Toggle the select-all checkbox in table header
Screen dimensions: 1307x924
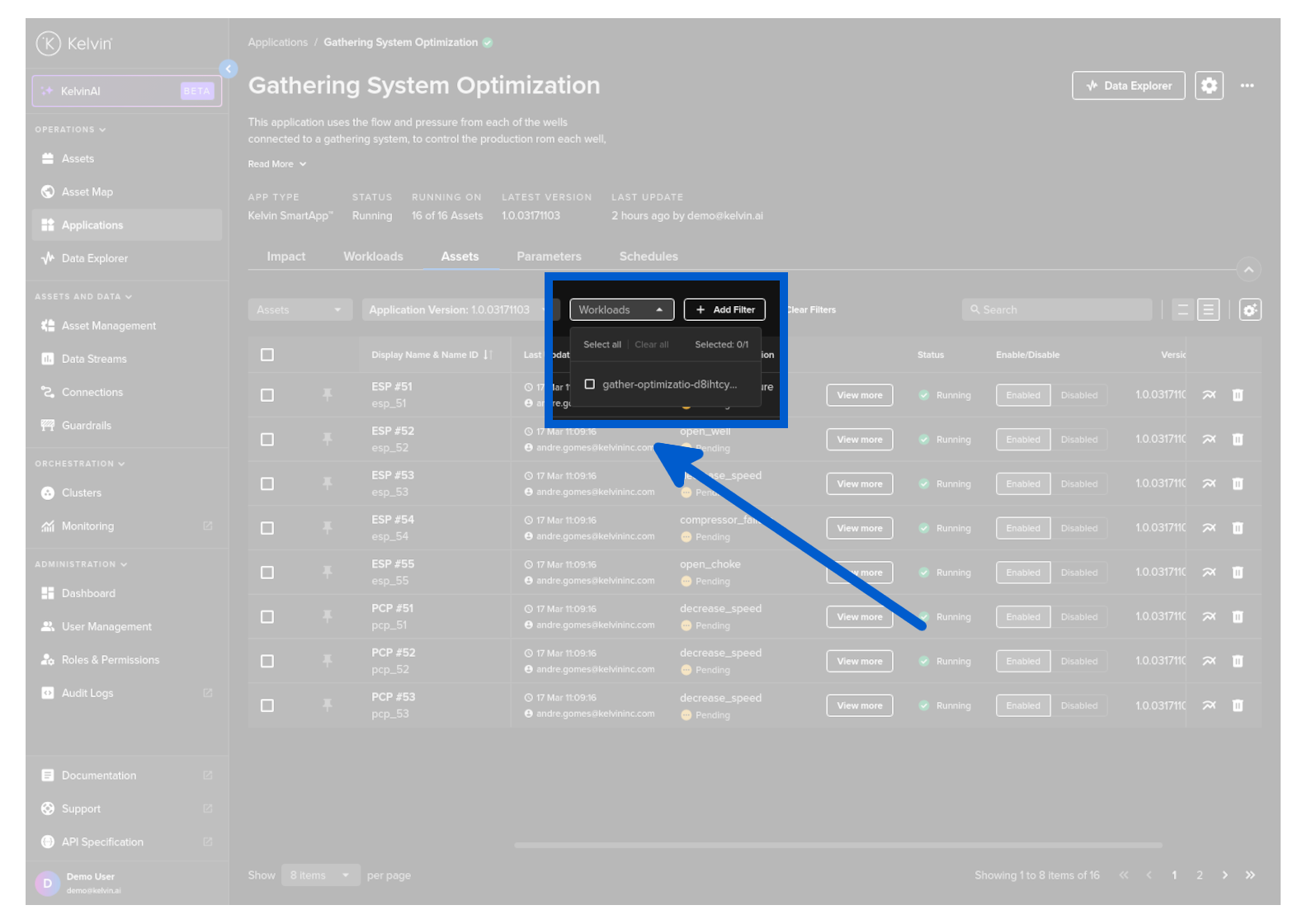tap(267, 355)
